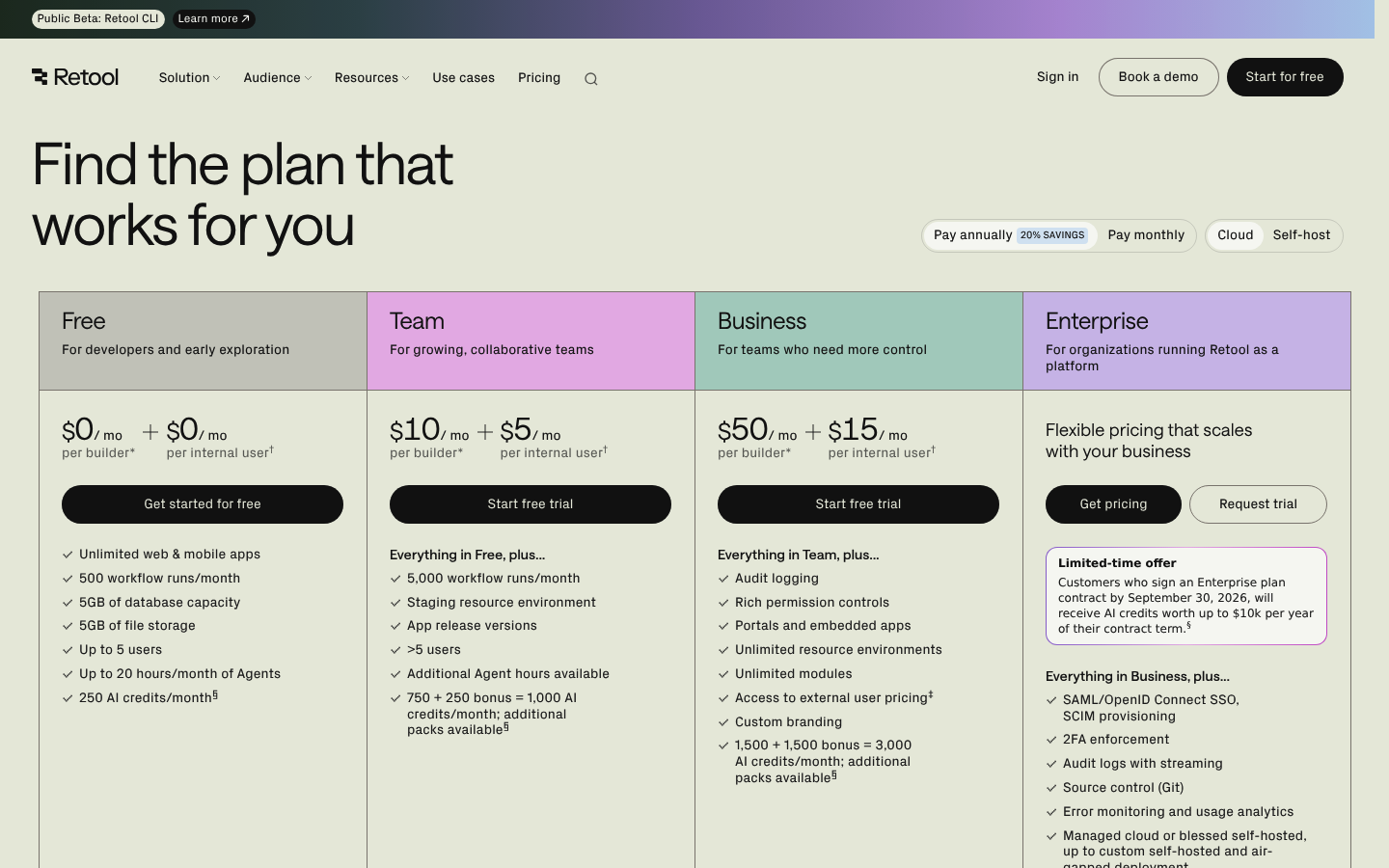
Task: Click checkmark beside Source control (Git)
Action: (1051, 788)
